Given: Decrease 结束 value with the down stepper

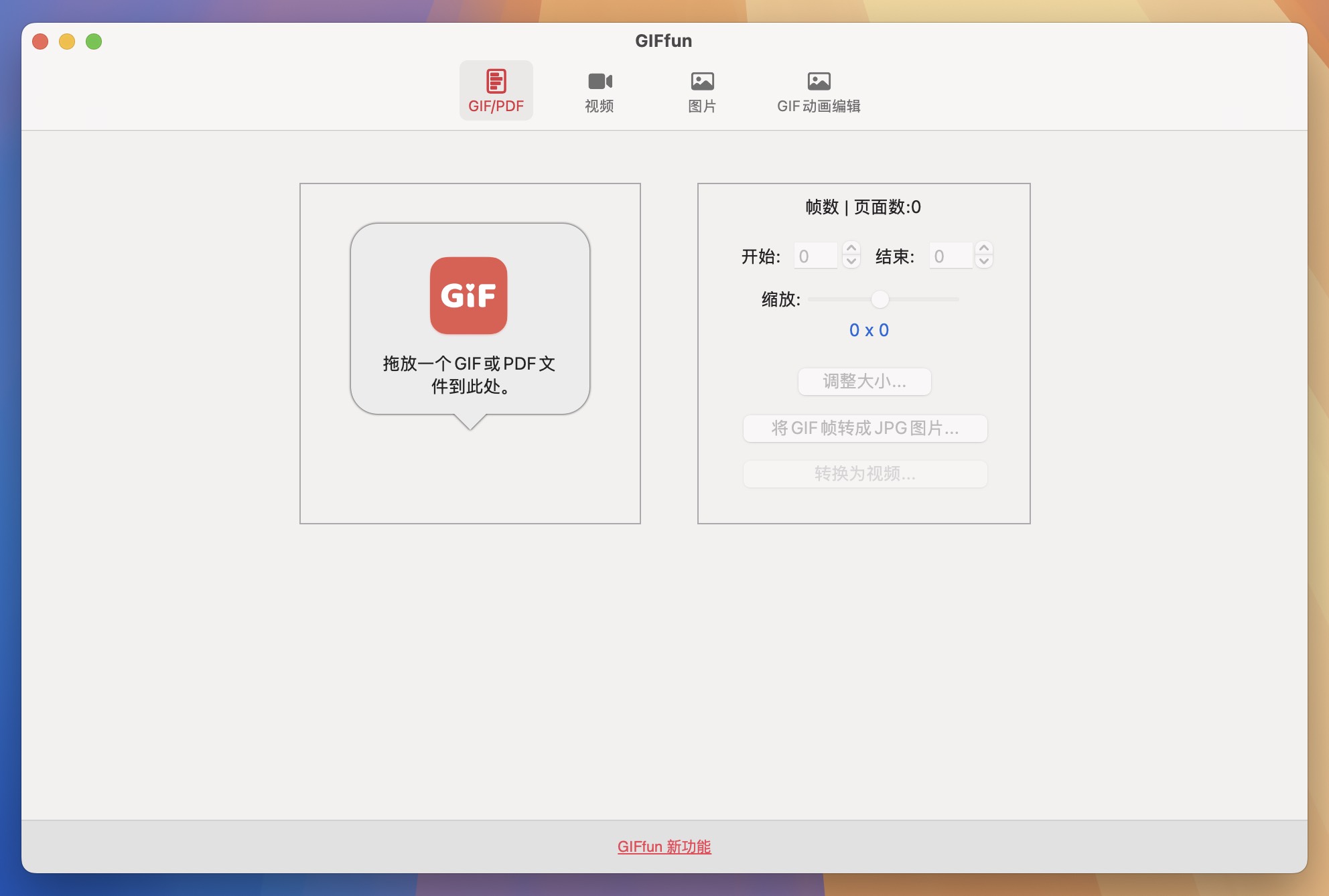Looking at the screenshot, I should click(x=983, y=262).
